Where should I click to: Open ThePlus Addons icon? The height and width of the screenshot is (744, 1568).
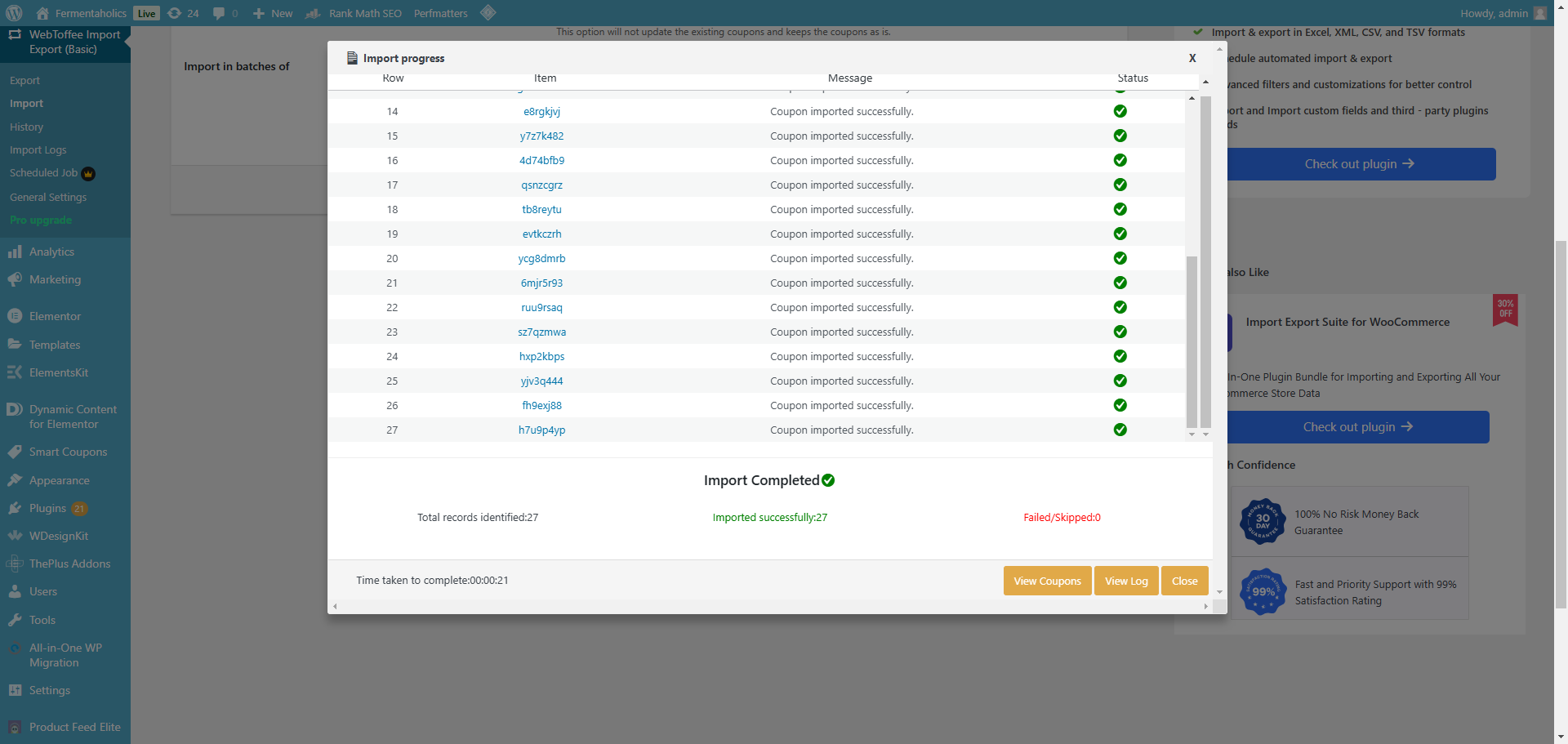coord(15,564)
